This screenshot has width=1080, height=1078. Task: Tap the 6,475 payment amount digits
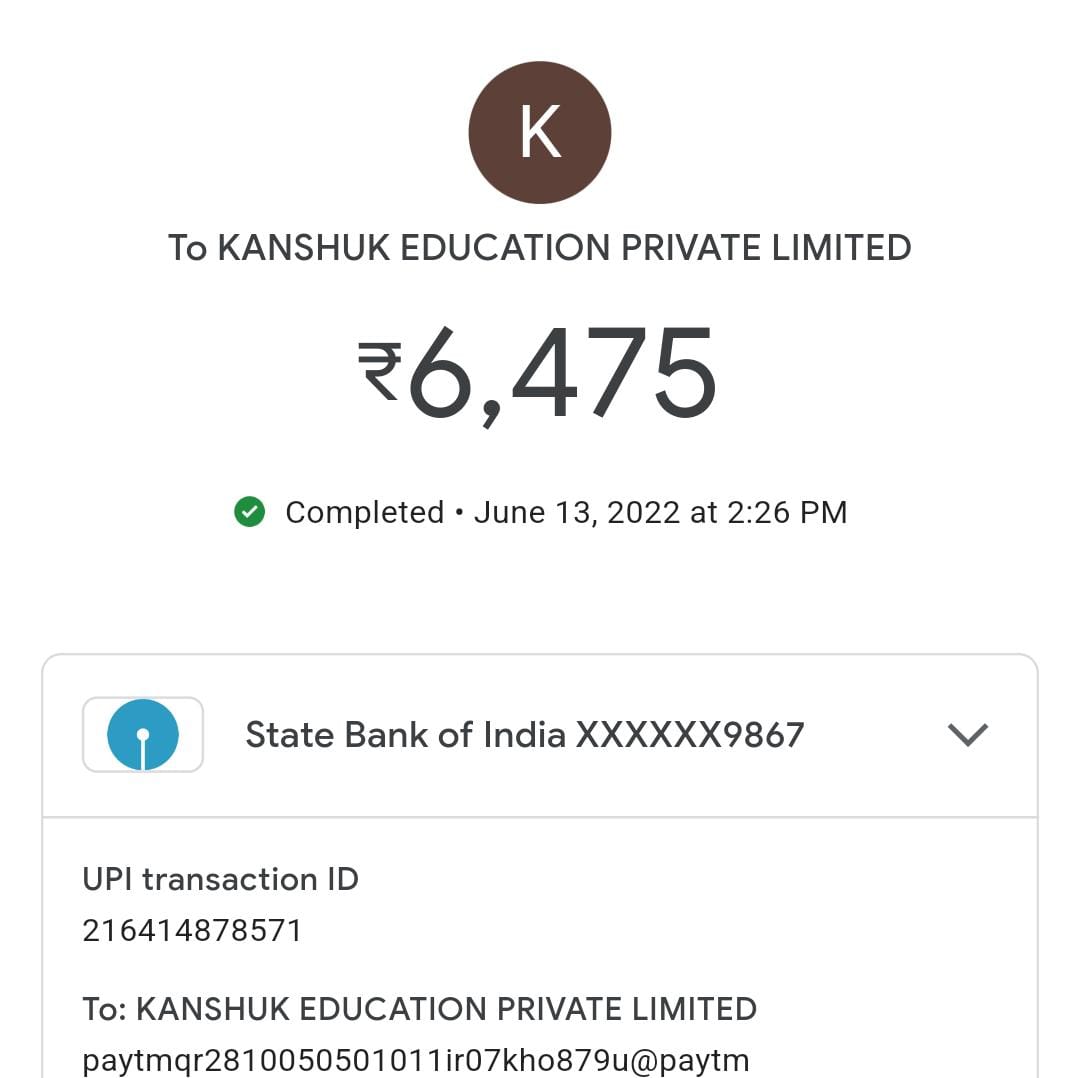pos(562,375)
